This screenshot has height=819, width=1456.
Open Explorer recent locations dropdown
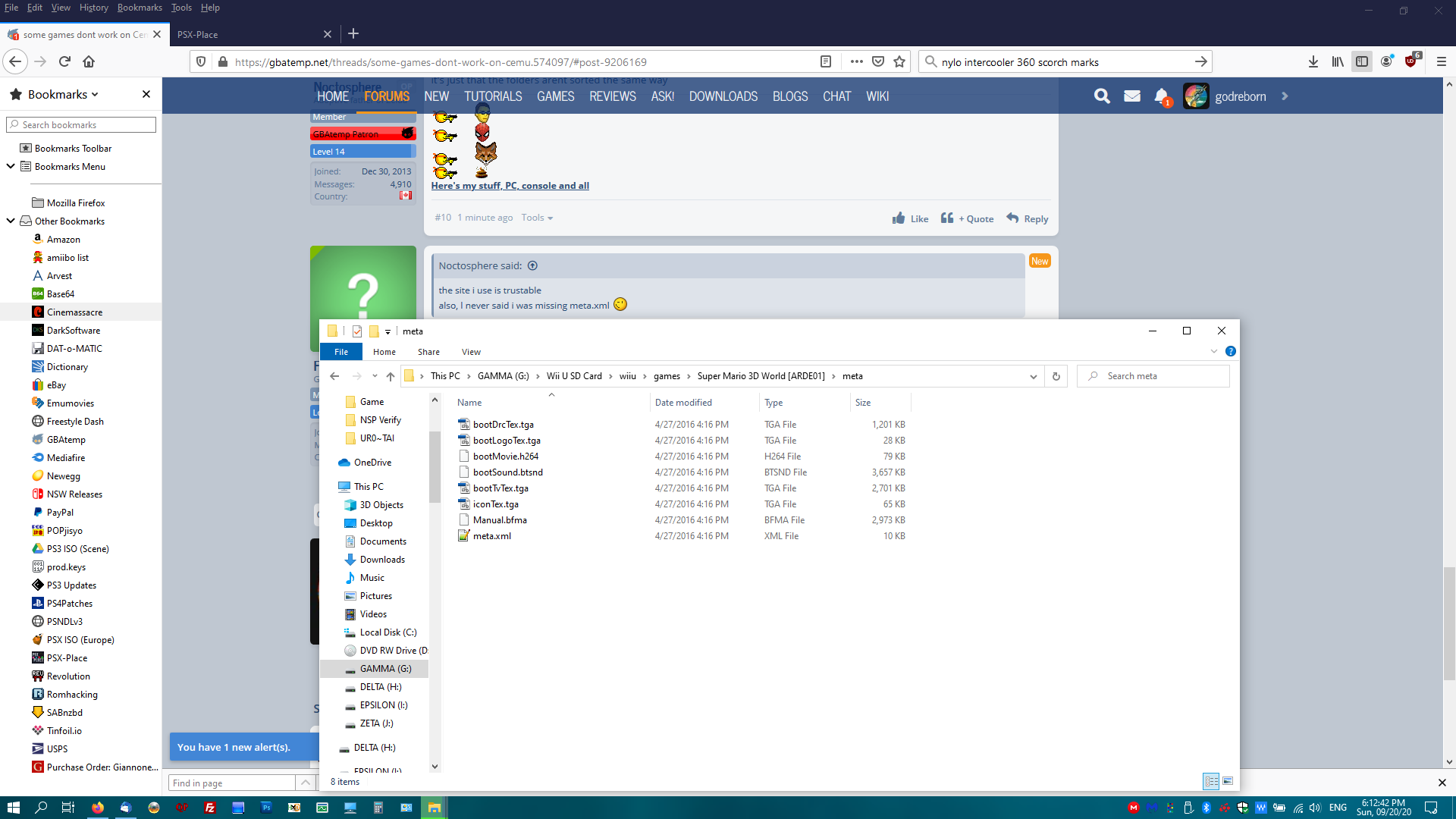(375, 376)
